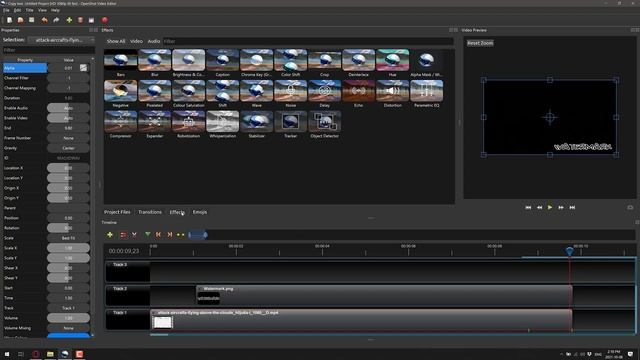The width and height of the screenshot is (640, 360).
Task: Filter effects list to Audio only
Action: [x=153, y=41]
